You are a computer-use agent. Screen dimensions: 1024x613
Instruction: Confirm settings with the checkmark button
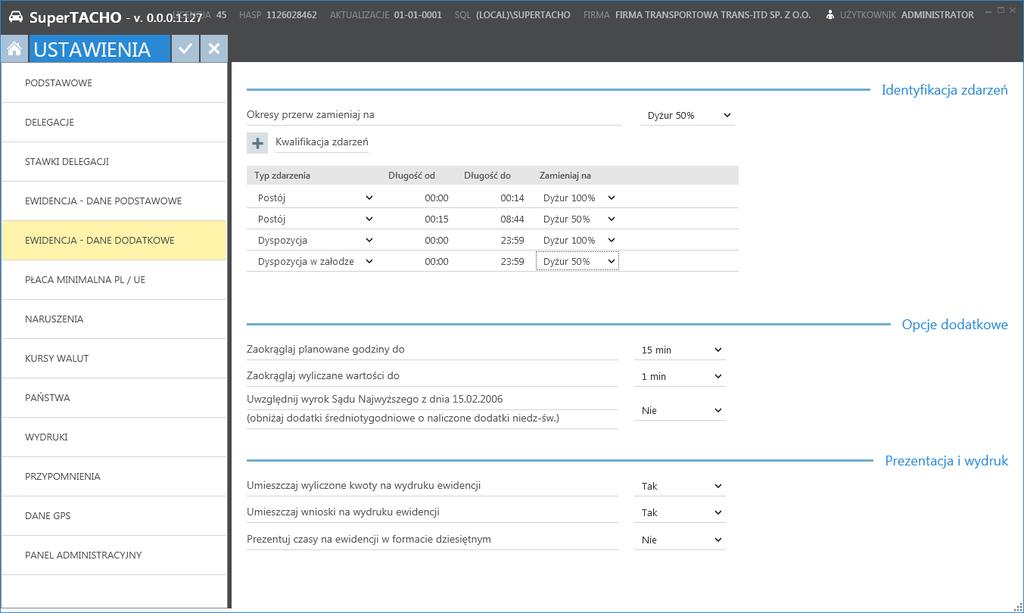185,49
